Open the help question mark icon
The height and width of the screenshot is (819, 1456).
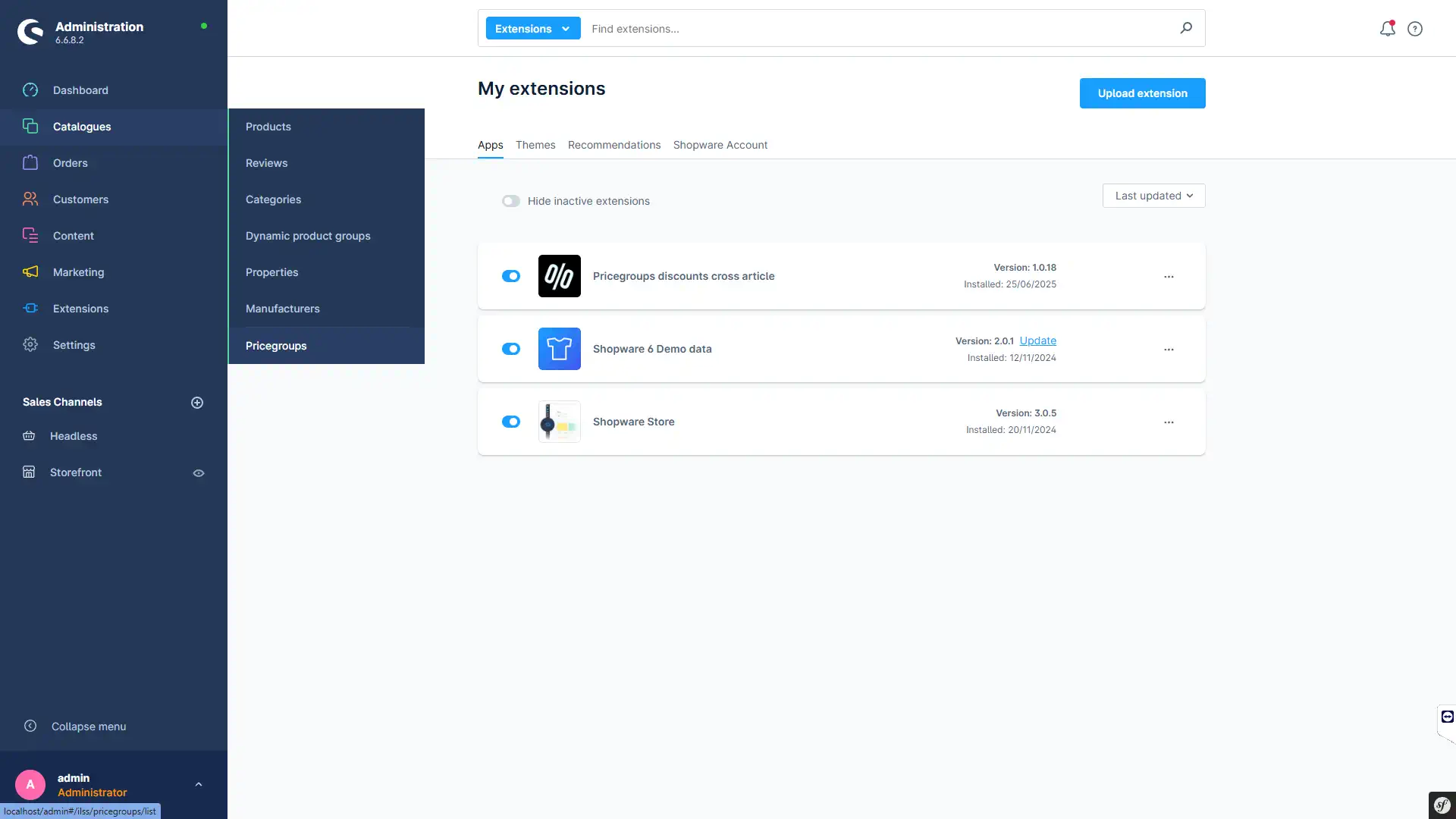1415,29
